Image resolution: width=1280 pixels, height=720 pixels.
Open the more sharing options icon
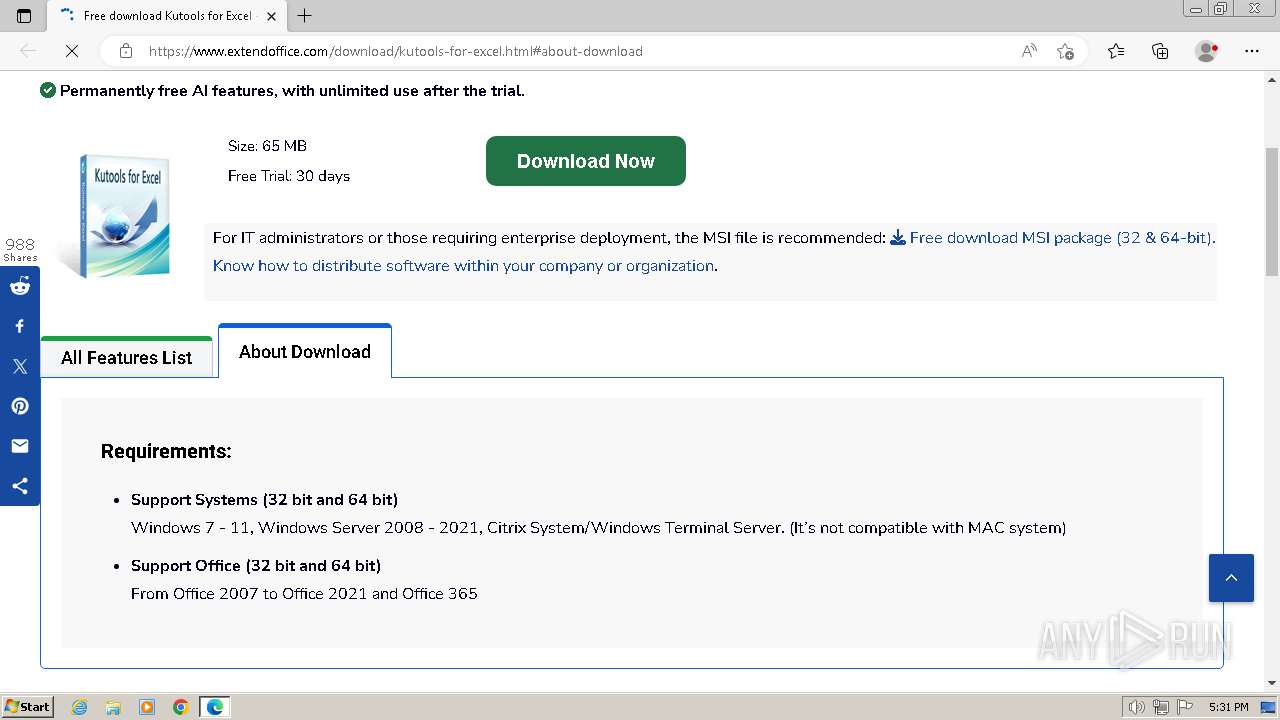click(20, 486)
